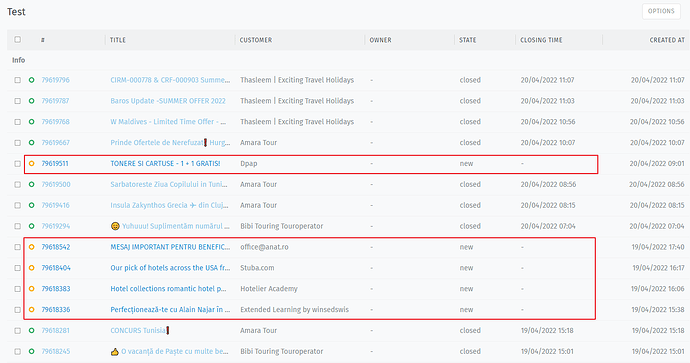This screenshot has height=363, width=690.
Task: Check the box for ticket 79619500
Action: (18, 184)
